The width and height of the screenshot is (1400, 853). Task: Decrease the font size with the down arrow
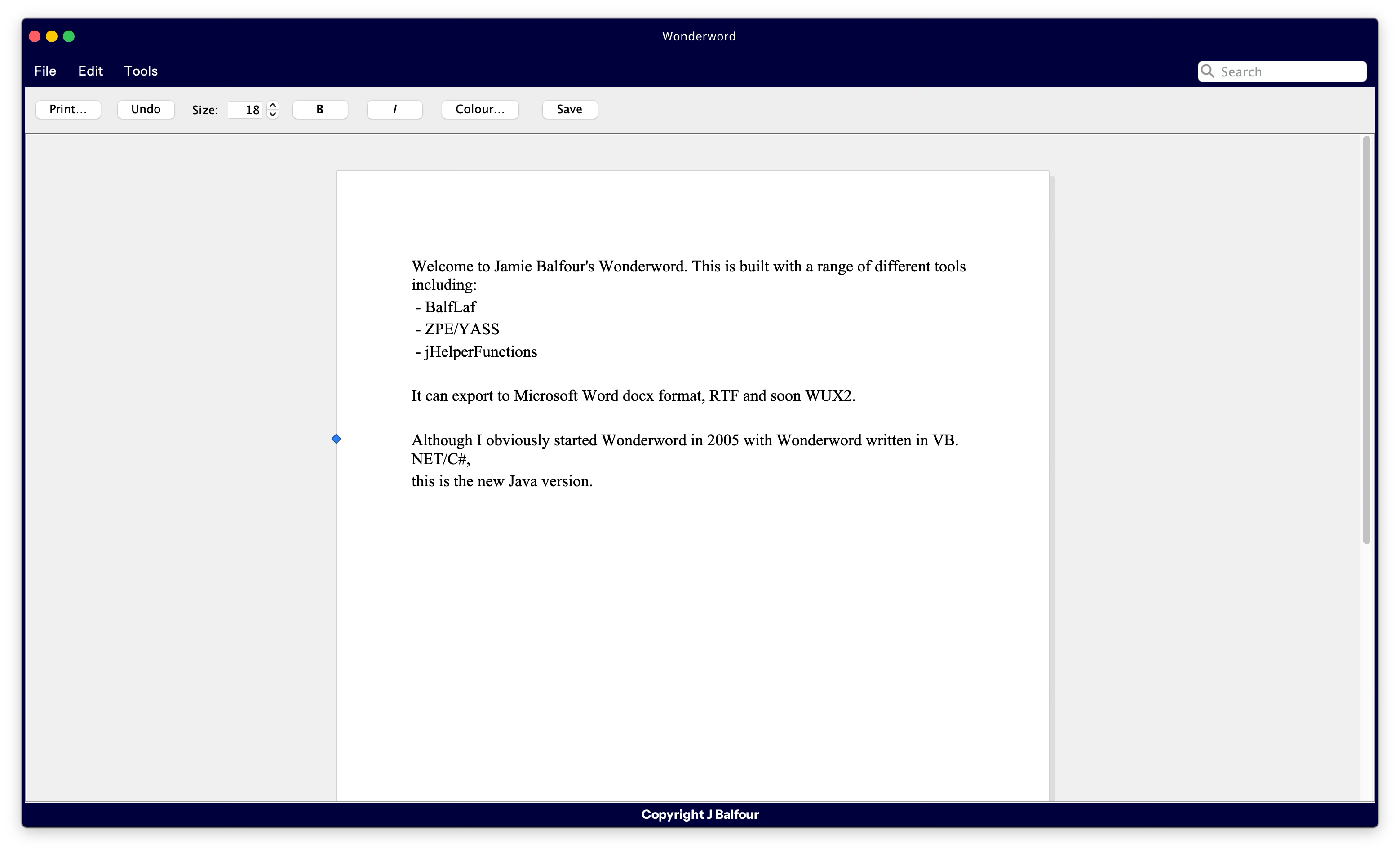point(273,114)
